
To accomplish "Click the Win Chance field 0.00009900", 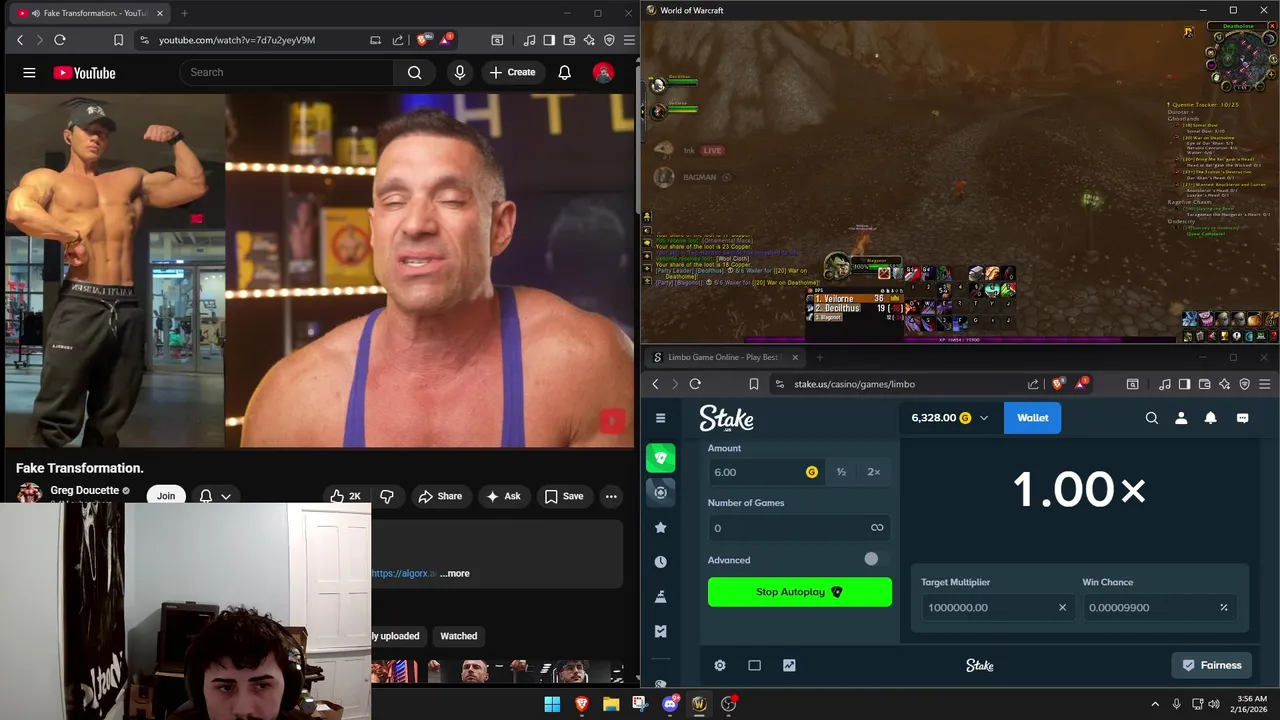I will (1160, 607).
